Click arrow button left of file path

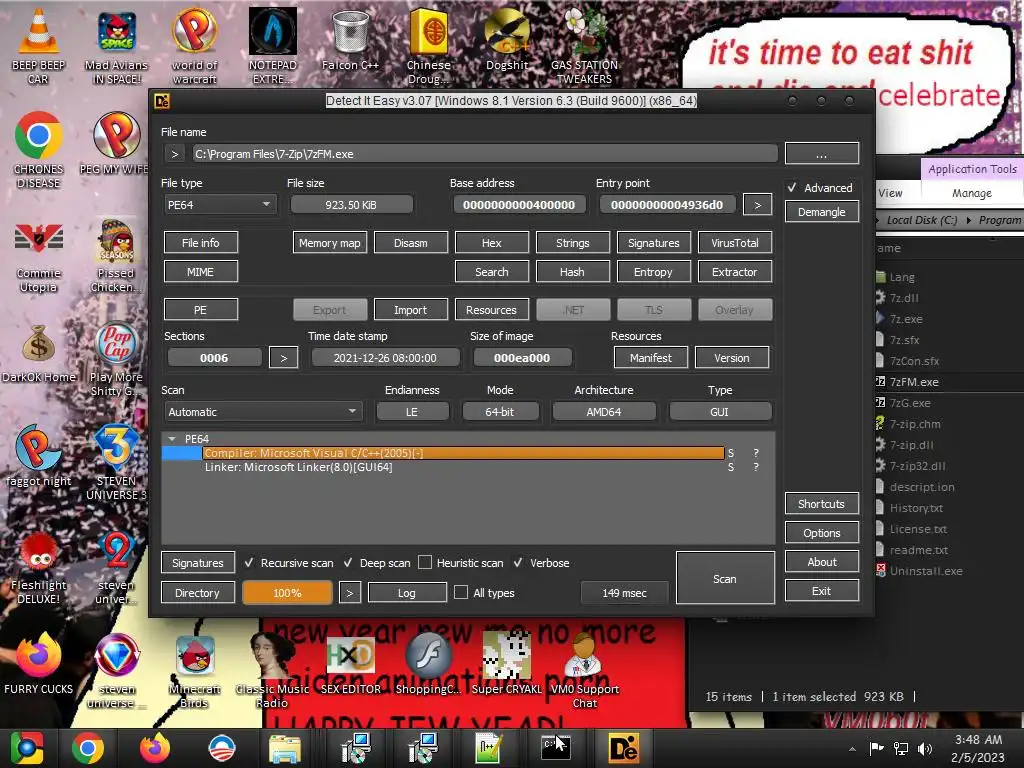pyautogui.click(x=174, y=154)
